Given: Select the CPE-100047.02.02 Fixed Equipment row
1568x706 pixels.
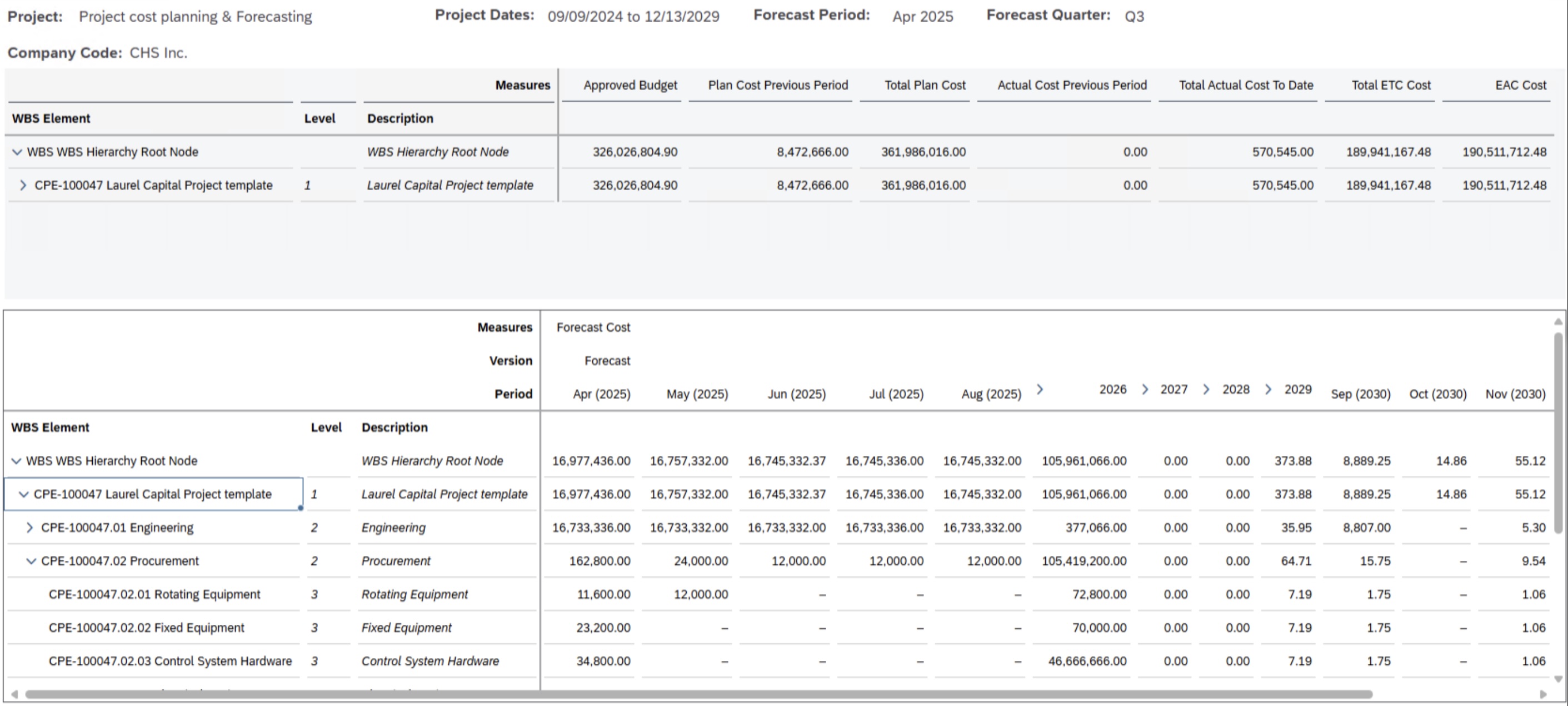Looking at the screenshot, I should click(146, 628).
